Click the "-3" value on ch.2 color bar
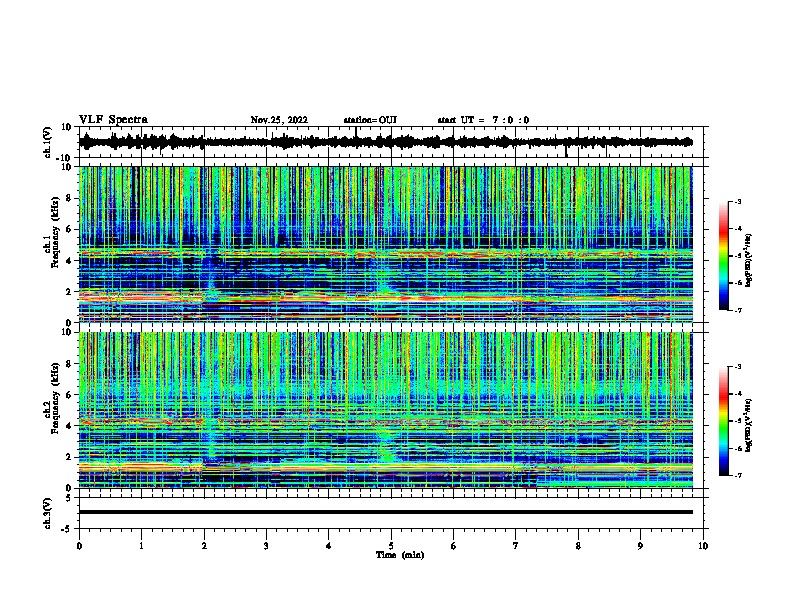The image size is (792, 612). 738,367
